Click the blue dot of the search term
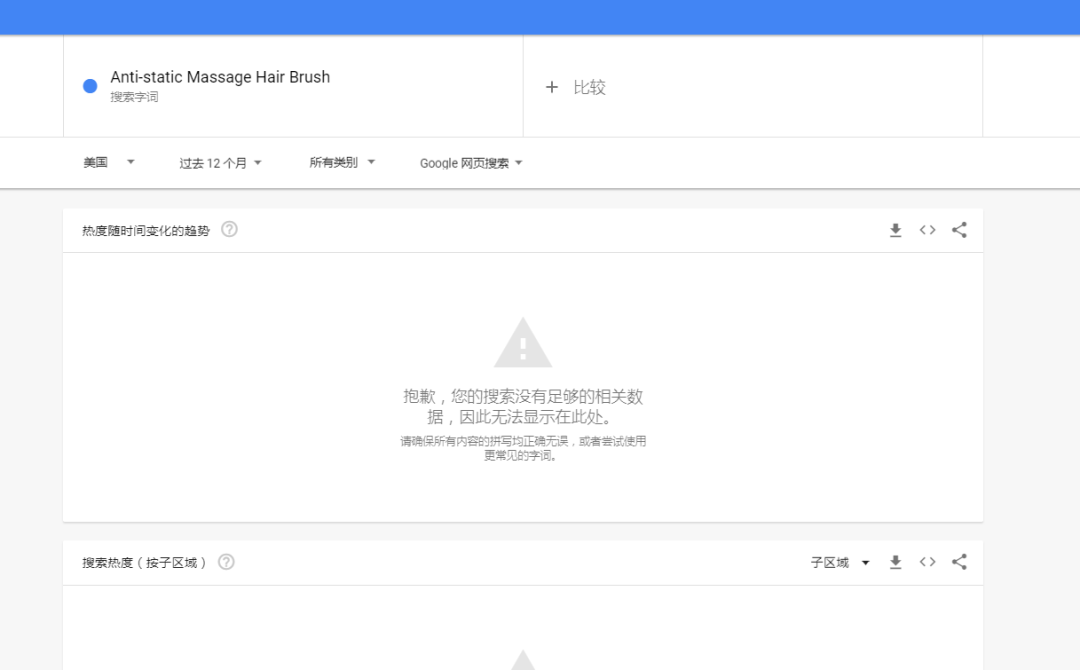The width and height of the screenshot is (1080, 670). [x=90, y=86]
